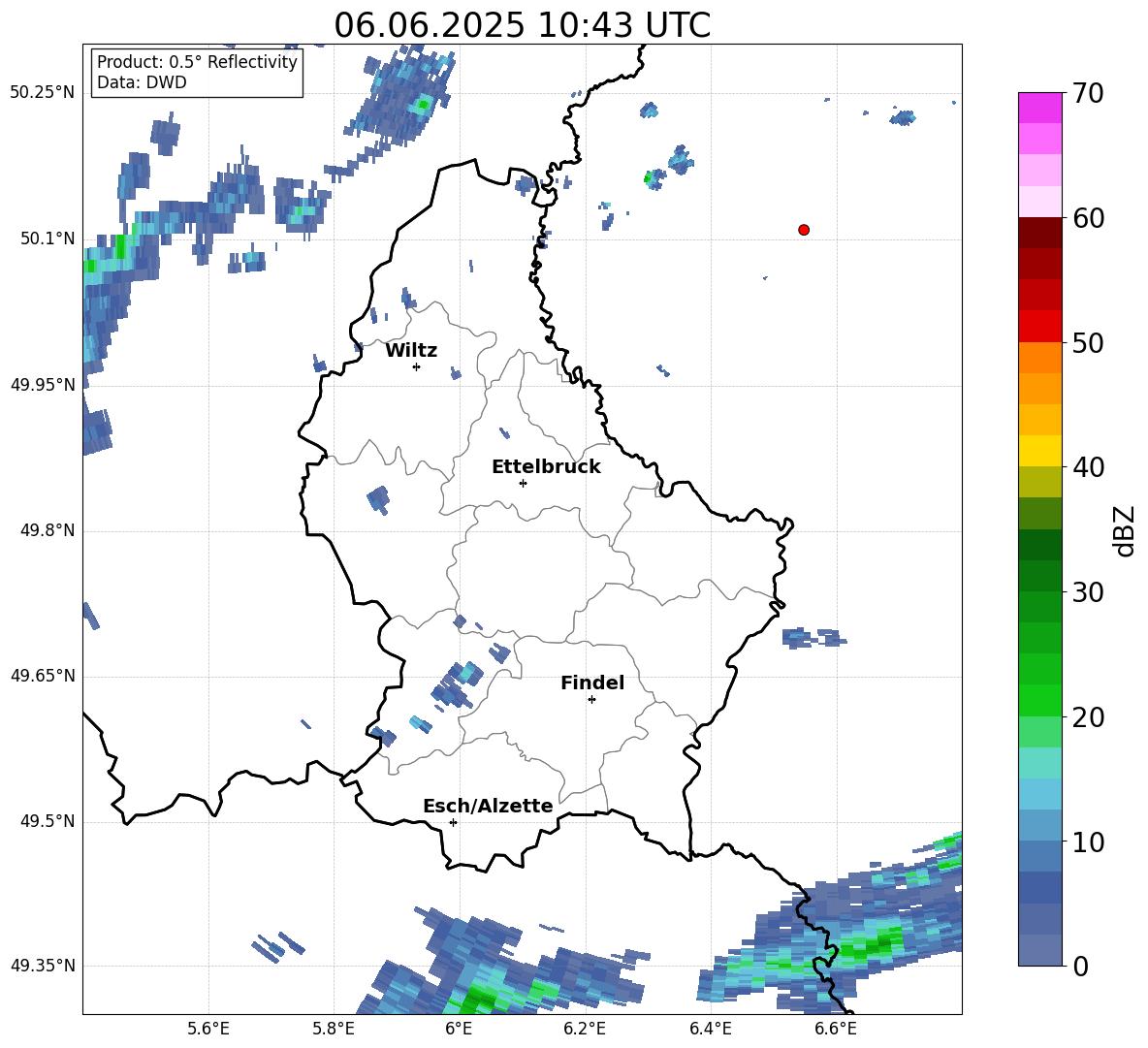Click the 49.65°N latitude tick label
Screen dimensions: 1148x1048
43,675
